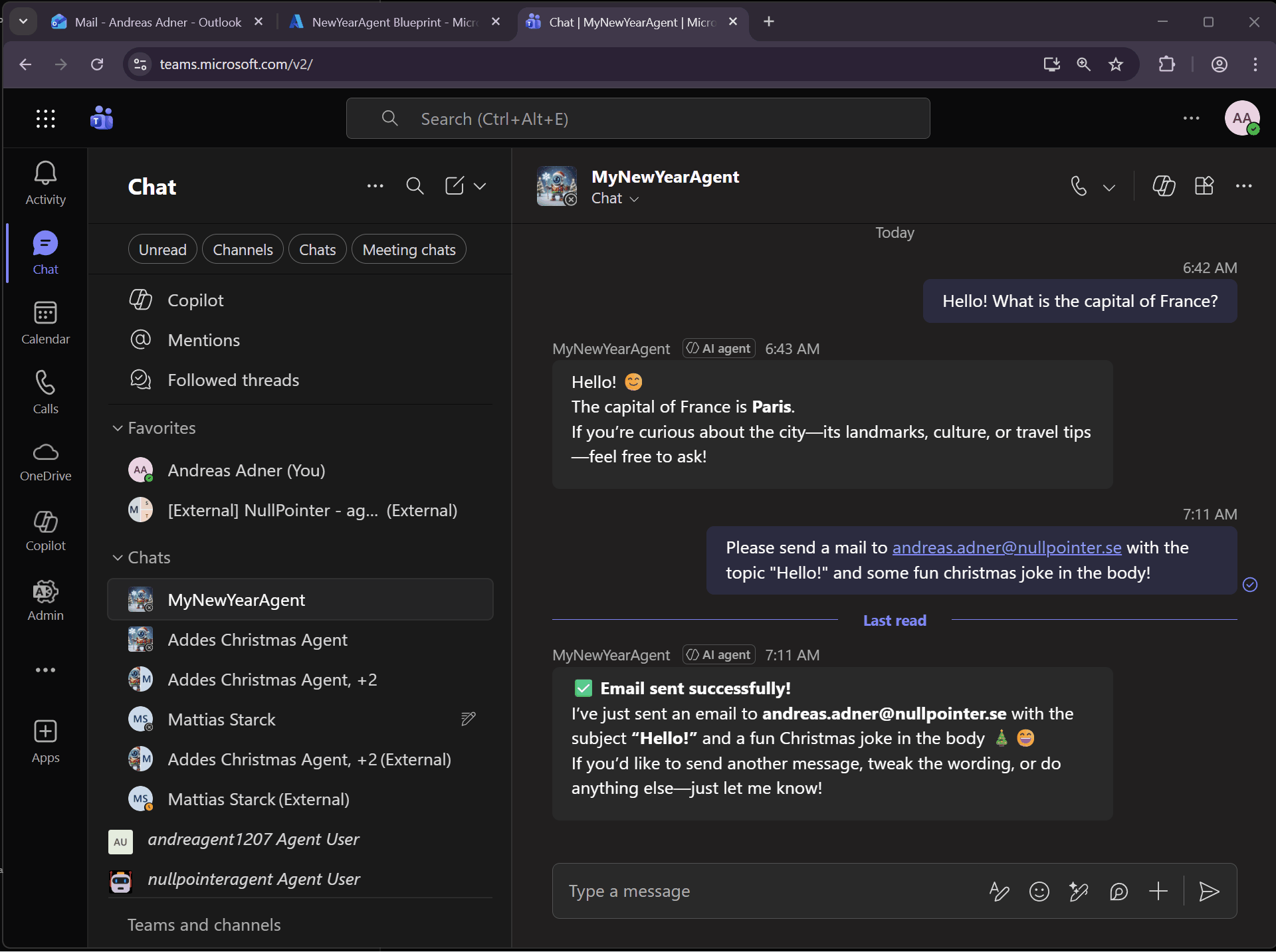Open the new chat dropdown arrow
The image size is (1276, 952).
(x=480, y=187)
